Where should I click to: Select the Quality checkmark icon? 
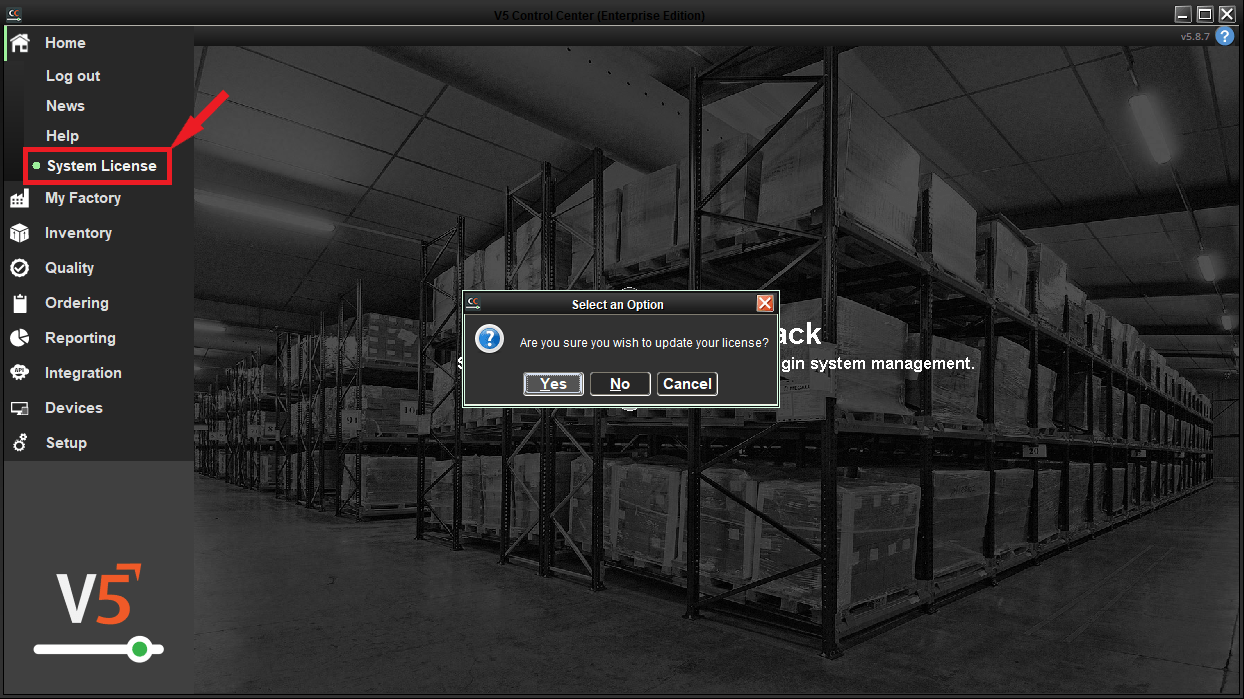[19, 268]
